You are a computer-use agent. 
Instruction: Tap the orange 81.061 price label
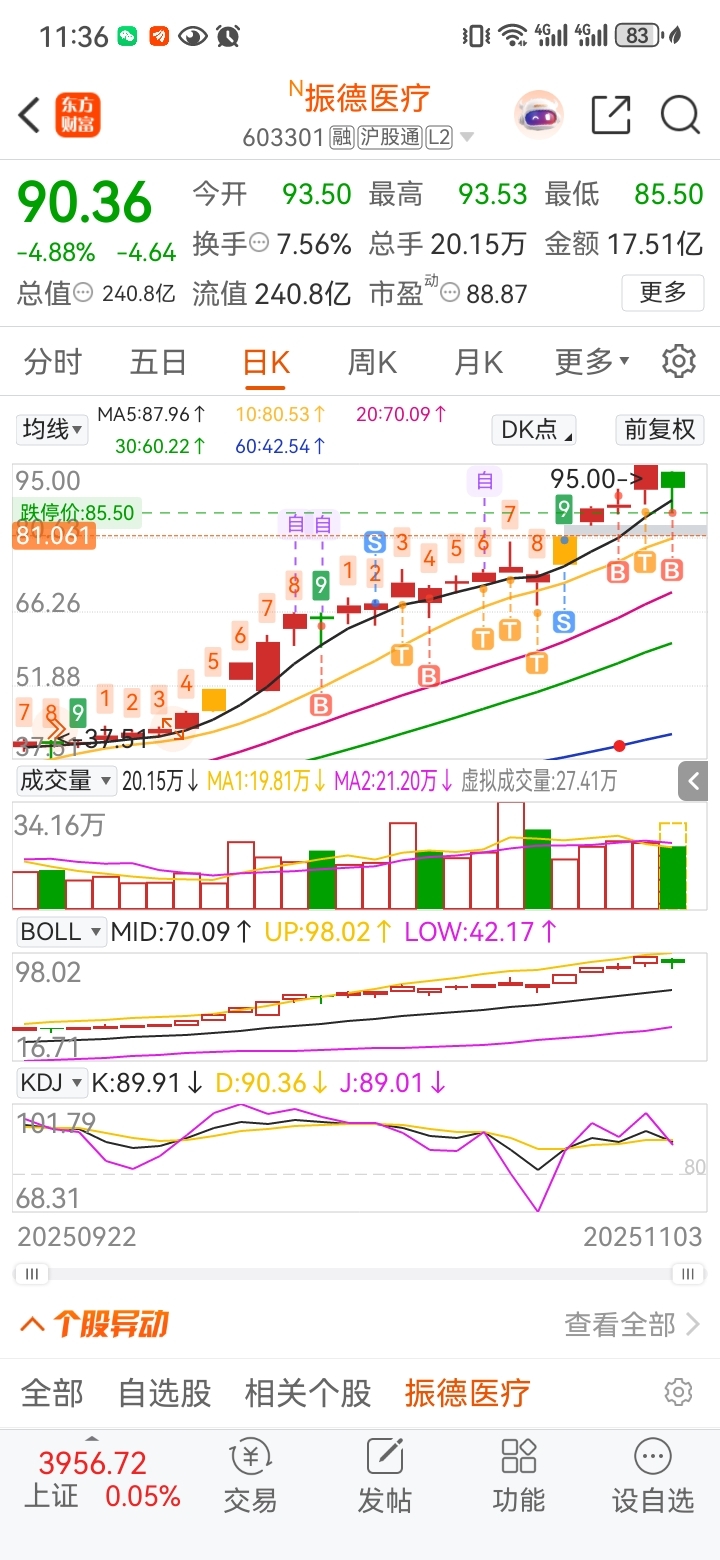click(x=54, y=535)
